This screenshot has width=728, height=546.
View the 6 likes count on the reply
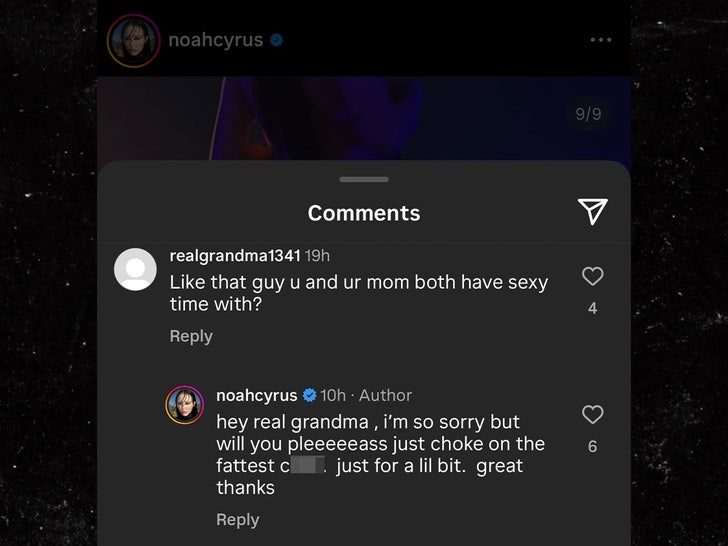[592, 446]
